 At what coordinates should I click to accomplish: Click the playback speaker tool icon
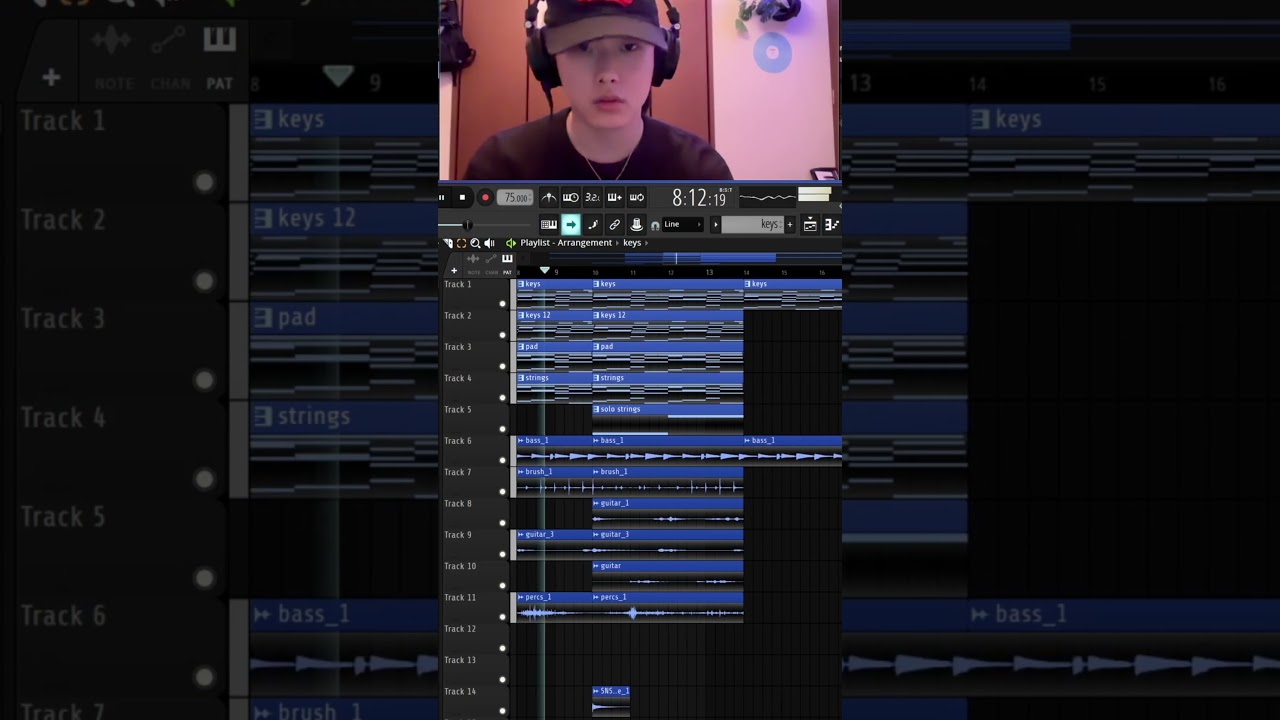click(x=489, y=243)
